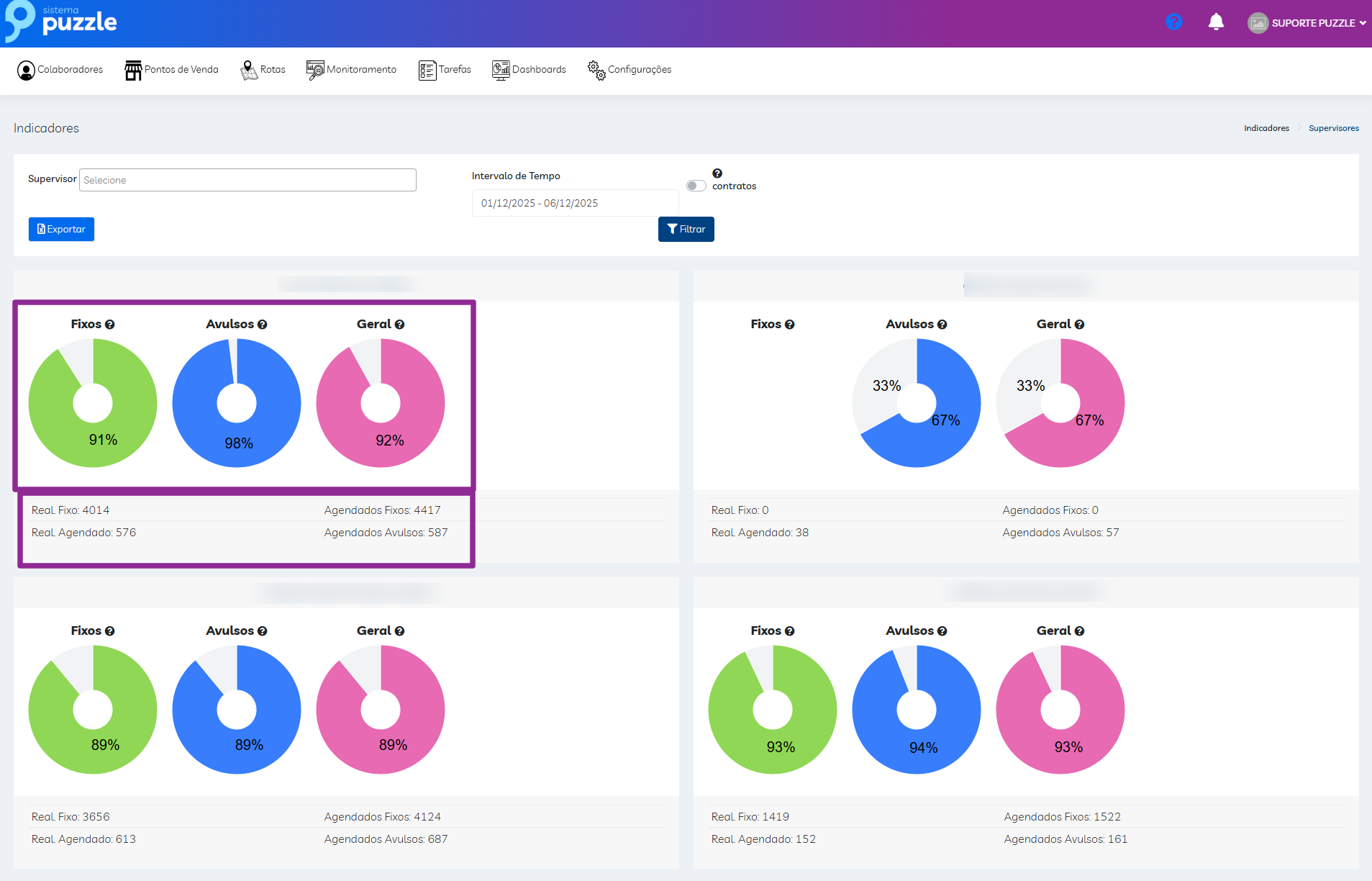Click the Exportar button
The image size is (1372, 881).
[61, 229]
